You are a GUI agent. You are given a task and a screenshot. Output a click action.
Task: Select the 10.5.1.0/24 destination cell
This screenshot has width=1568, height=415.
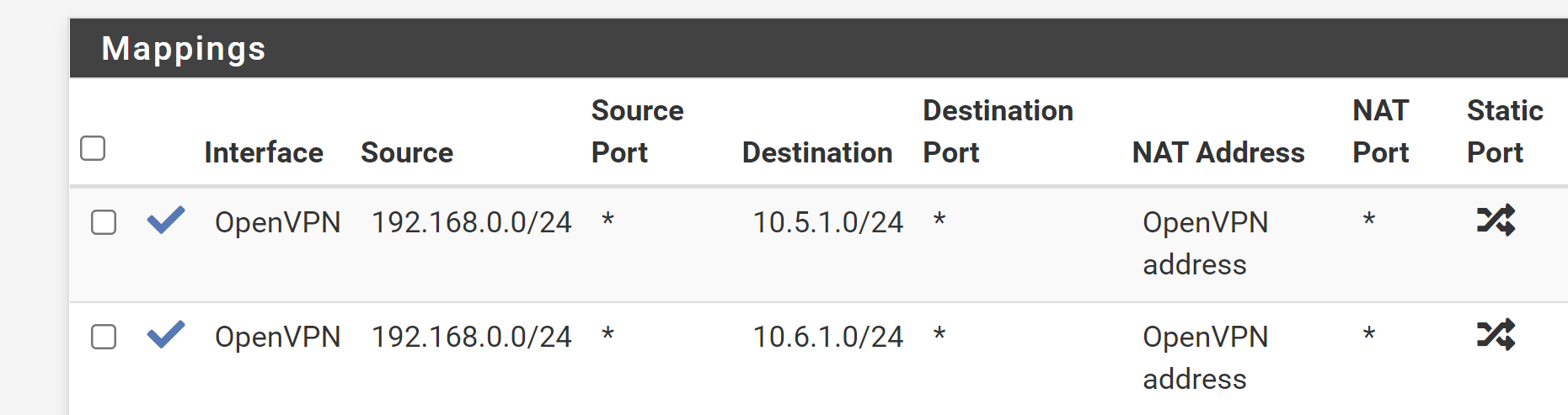pyautogui.click(x=828, y=222)
